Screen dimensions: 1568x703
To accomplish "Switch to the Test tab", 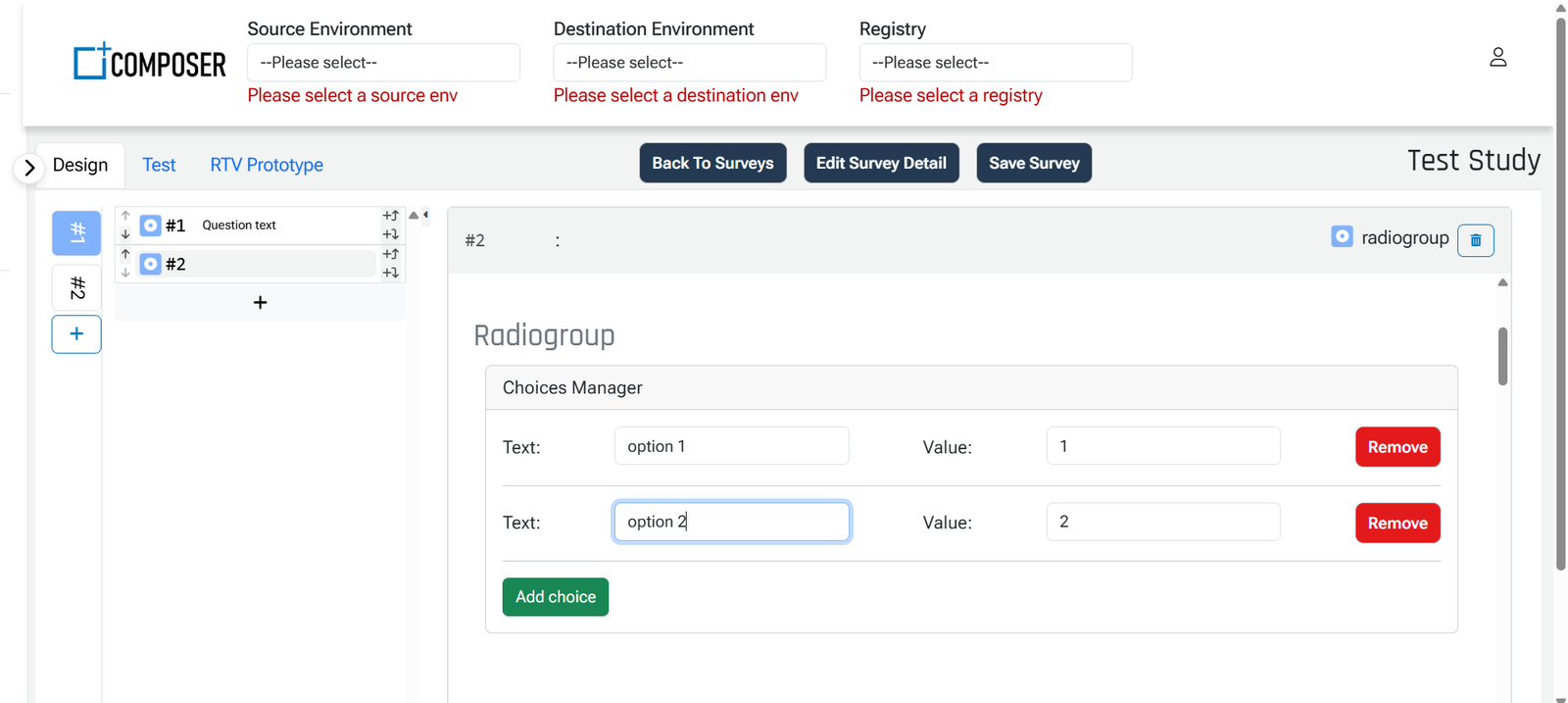I will (x=159, y=165).
